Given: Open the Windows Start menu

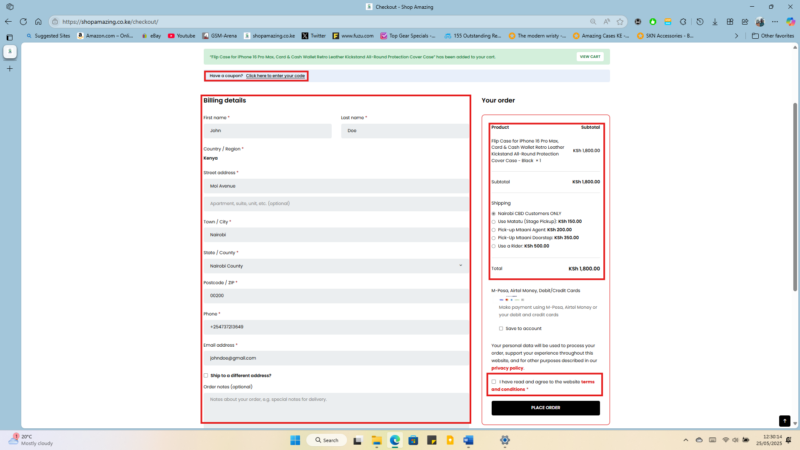Looking at the screenshot, I should pos(295,440).
